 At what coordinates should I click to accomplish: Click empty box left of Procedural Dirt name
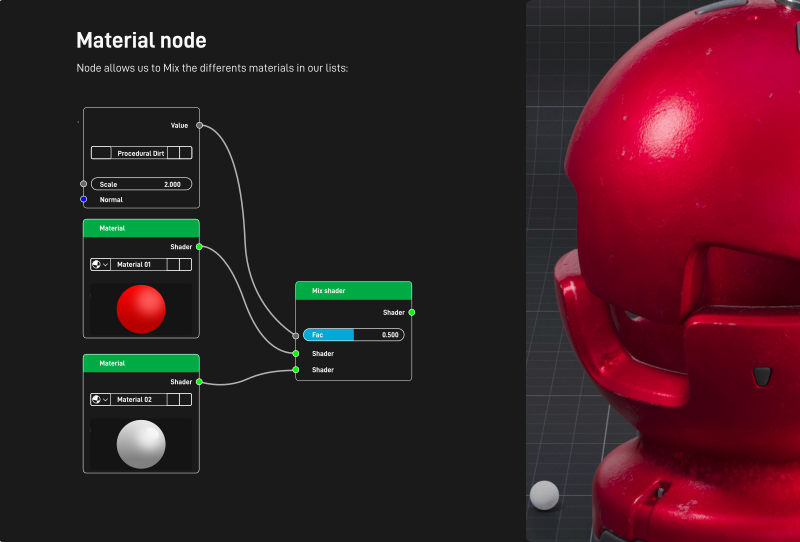click(101, 153)
